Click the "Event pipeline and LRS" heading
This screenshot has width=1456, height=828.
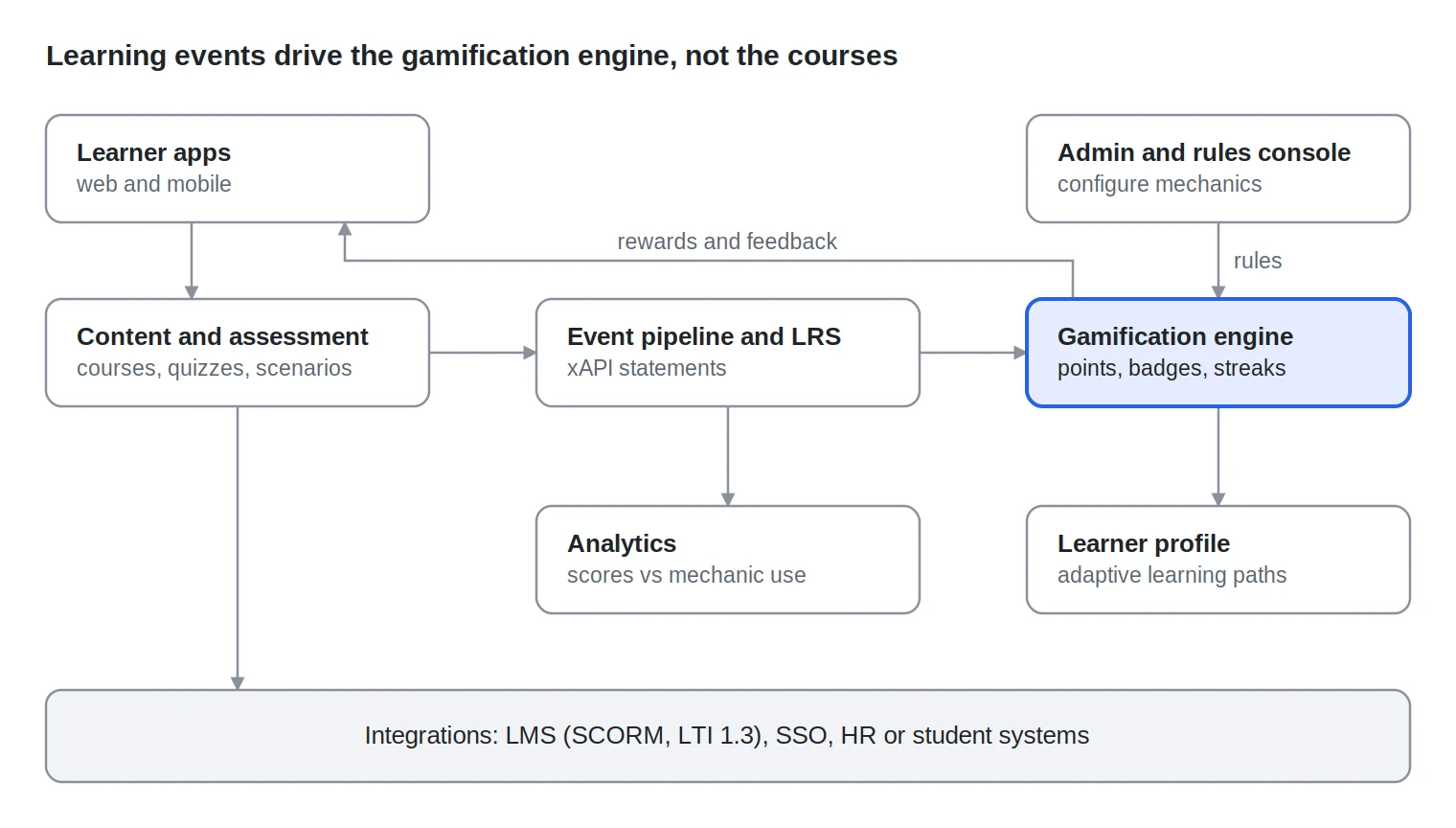(704, 336)
